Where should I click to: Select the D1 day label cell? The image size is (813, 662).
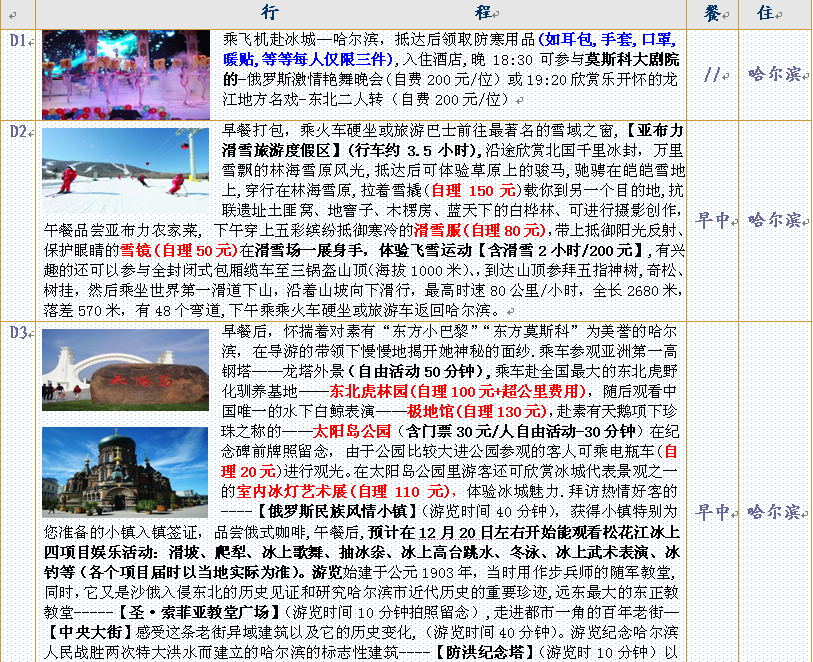click(18, 41)
